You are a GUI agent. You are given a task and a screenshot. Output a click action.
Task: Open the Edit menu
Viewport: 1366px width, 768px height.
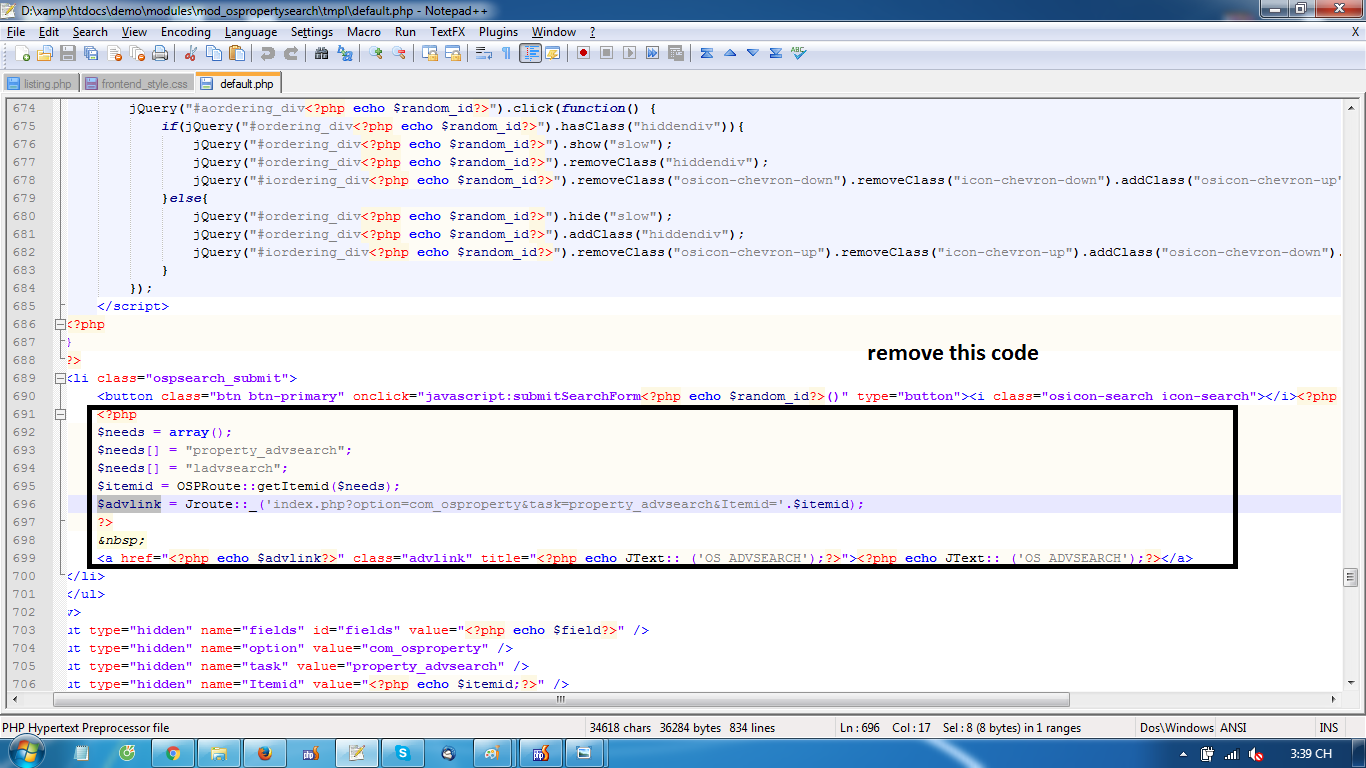(x=49, y=32)
